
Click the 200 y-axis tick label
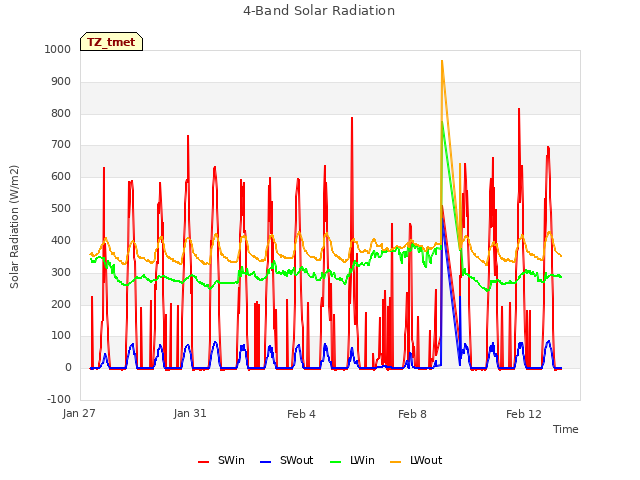click(x=61, y=304)
